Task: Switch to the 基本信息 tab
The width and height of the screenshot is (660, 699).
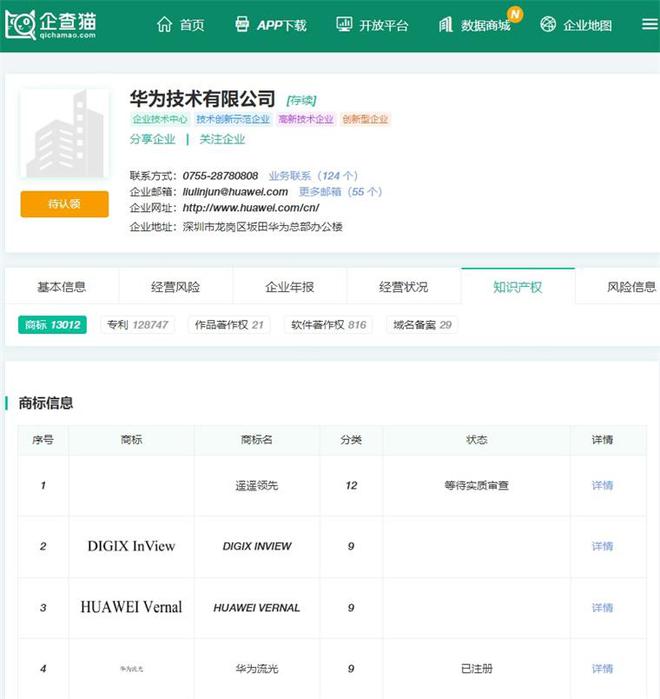Action: pyautogui.click(x=61, y=287)
